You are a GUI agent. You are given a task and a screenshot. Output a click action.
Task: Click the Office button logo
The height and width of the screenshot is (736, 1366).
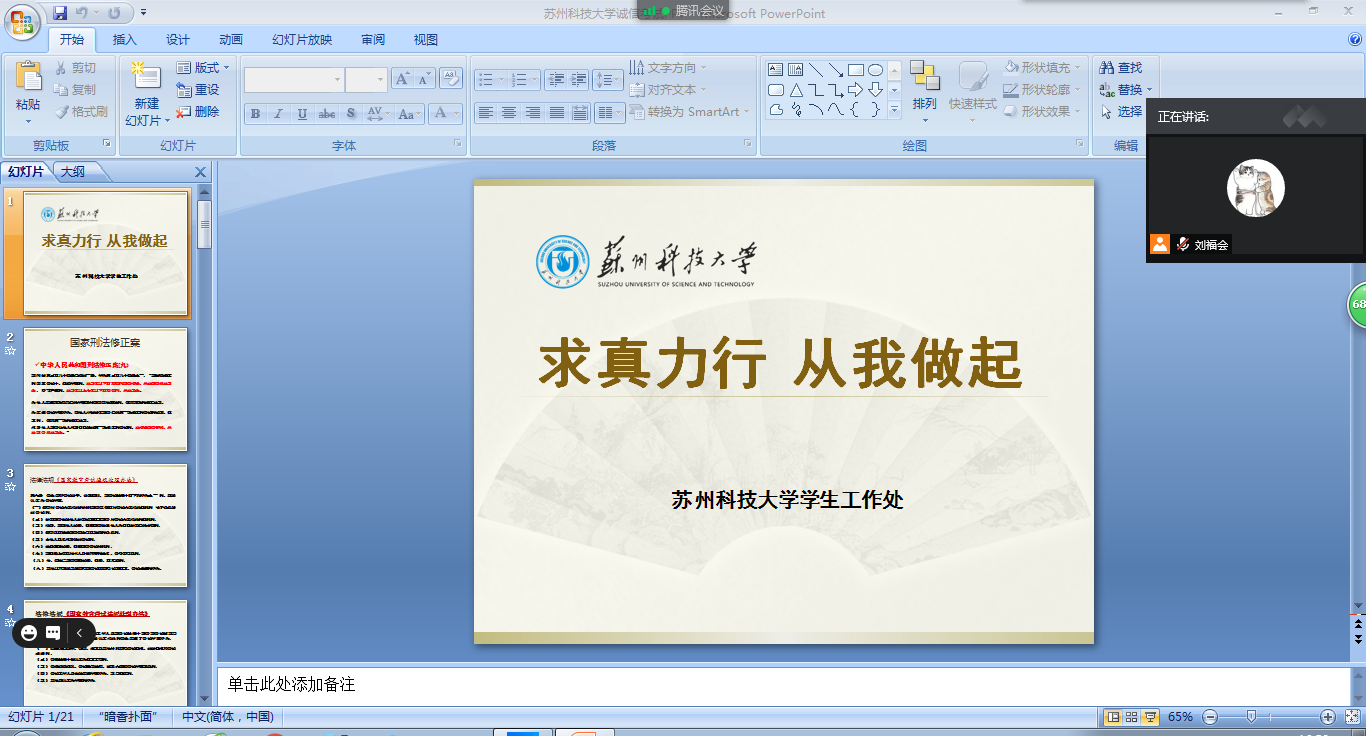tap(21, 20)
